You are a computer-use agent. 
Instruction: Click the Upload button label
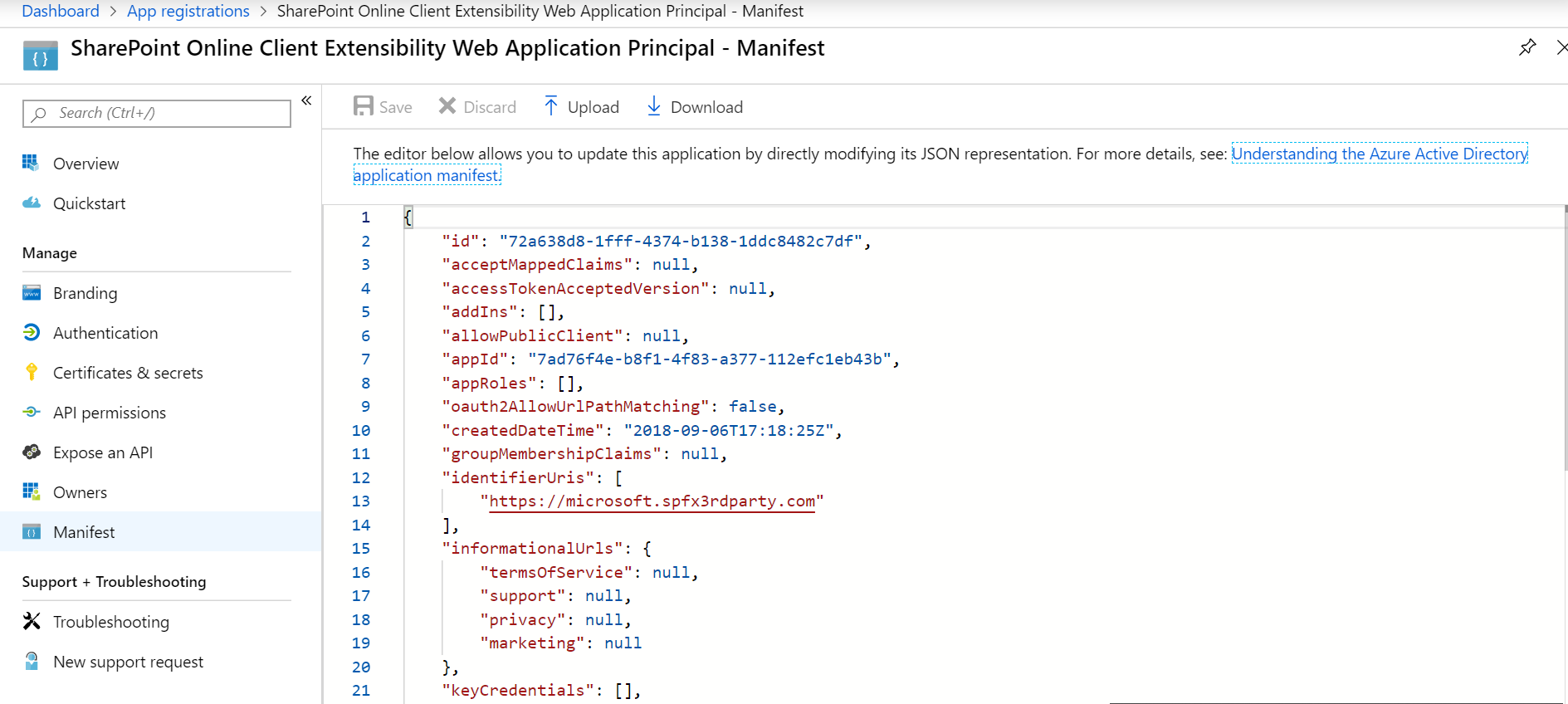tap(593, 107)
